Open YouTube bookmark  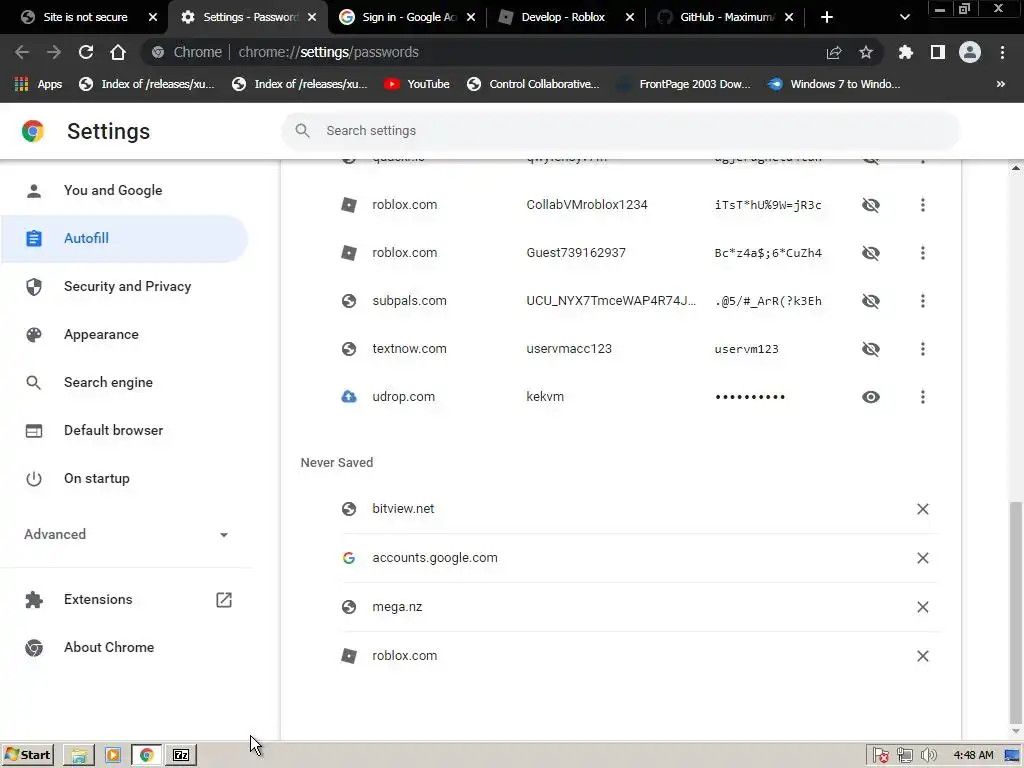tap(417, 84)
